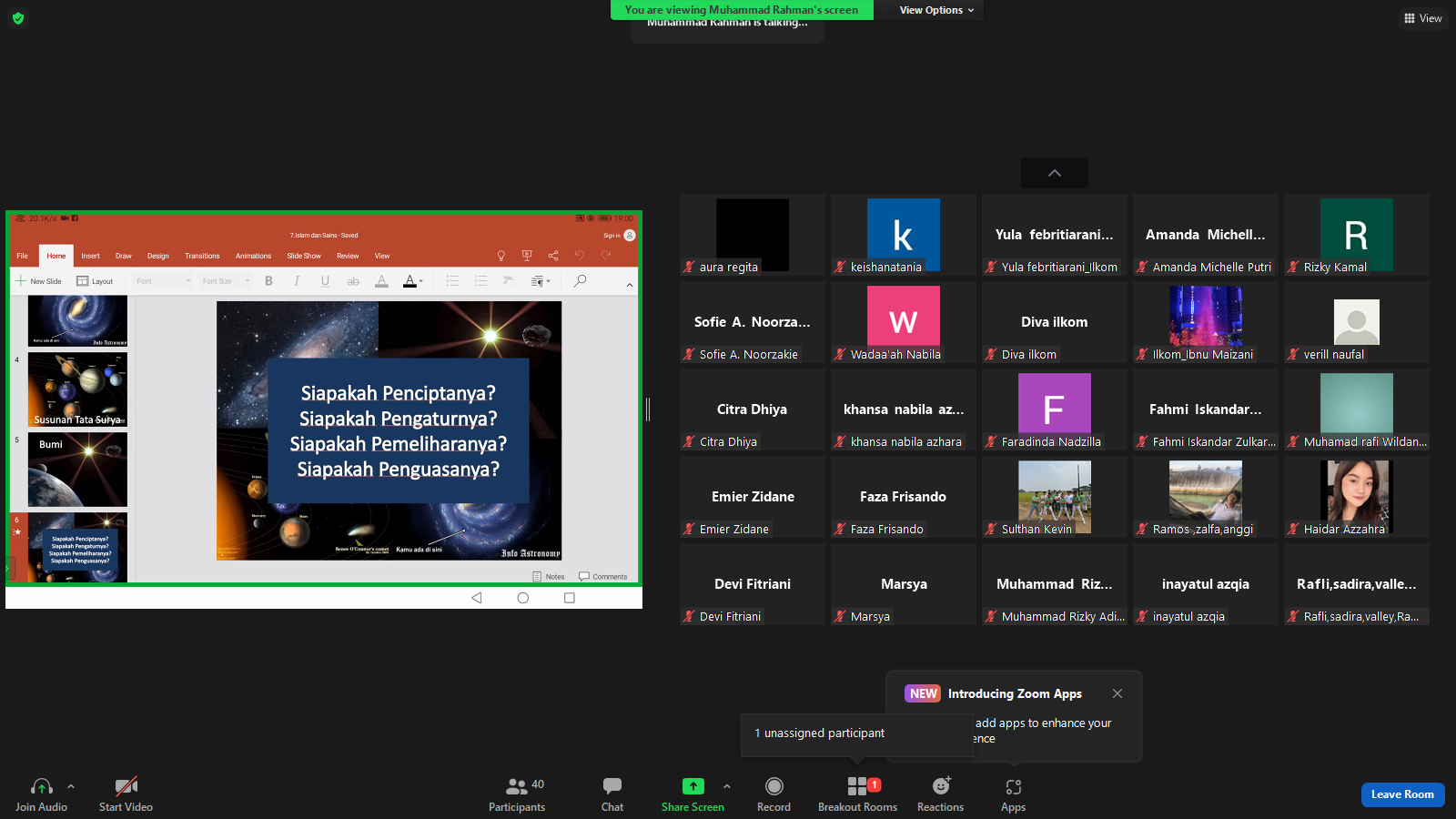Tap the Android home circle button

522,598
